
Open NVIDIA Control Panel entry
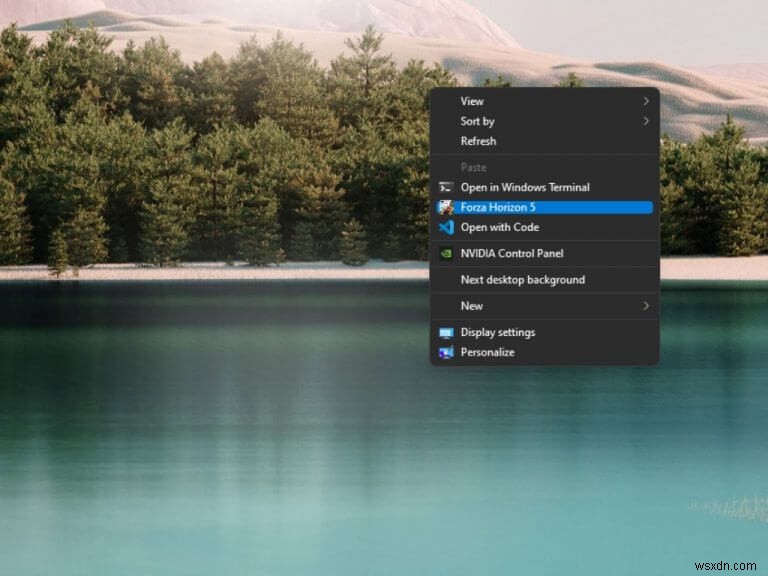[x=544, y=254]
